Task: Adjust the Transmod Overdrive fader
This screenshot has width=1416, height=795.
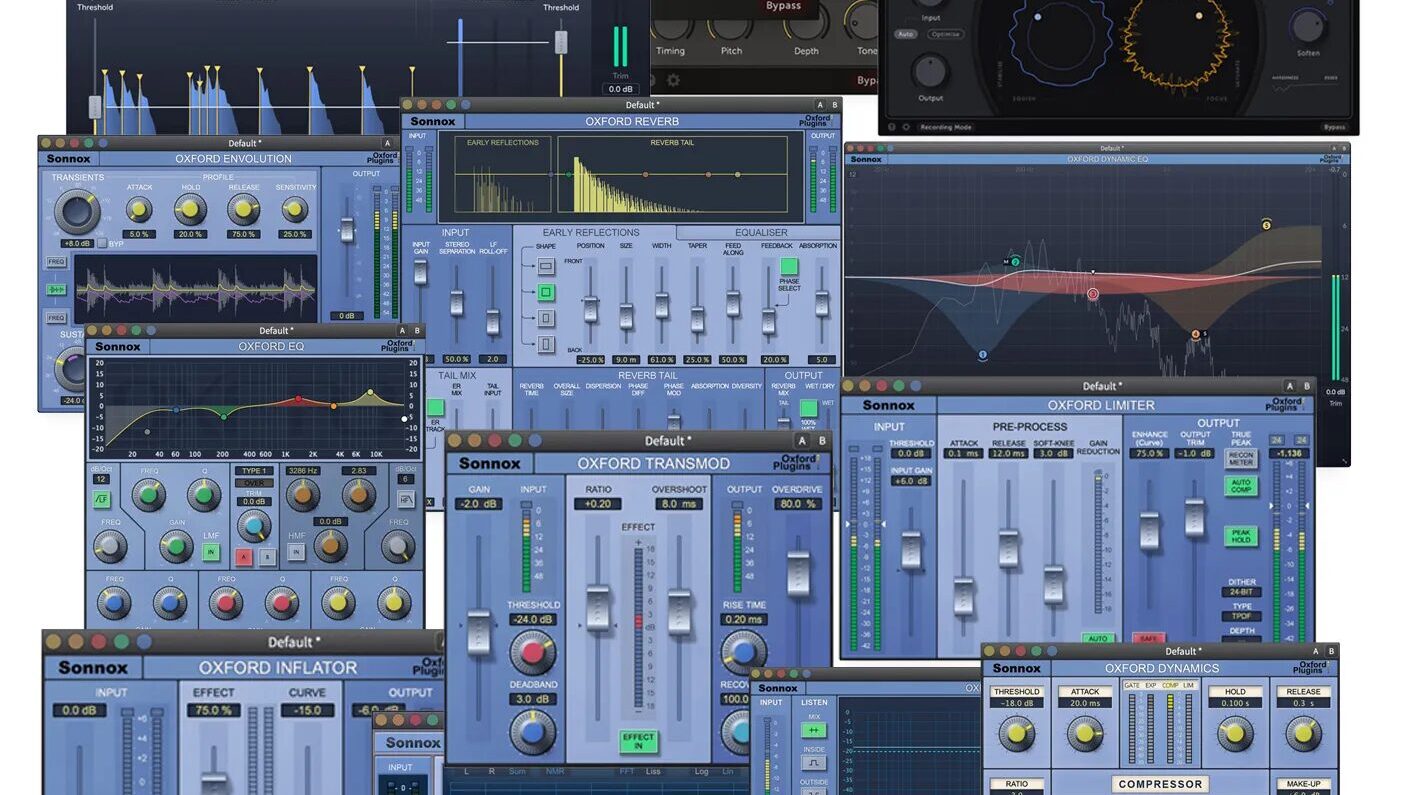Action: point(797,574)
